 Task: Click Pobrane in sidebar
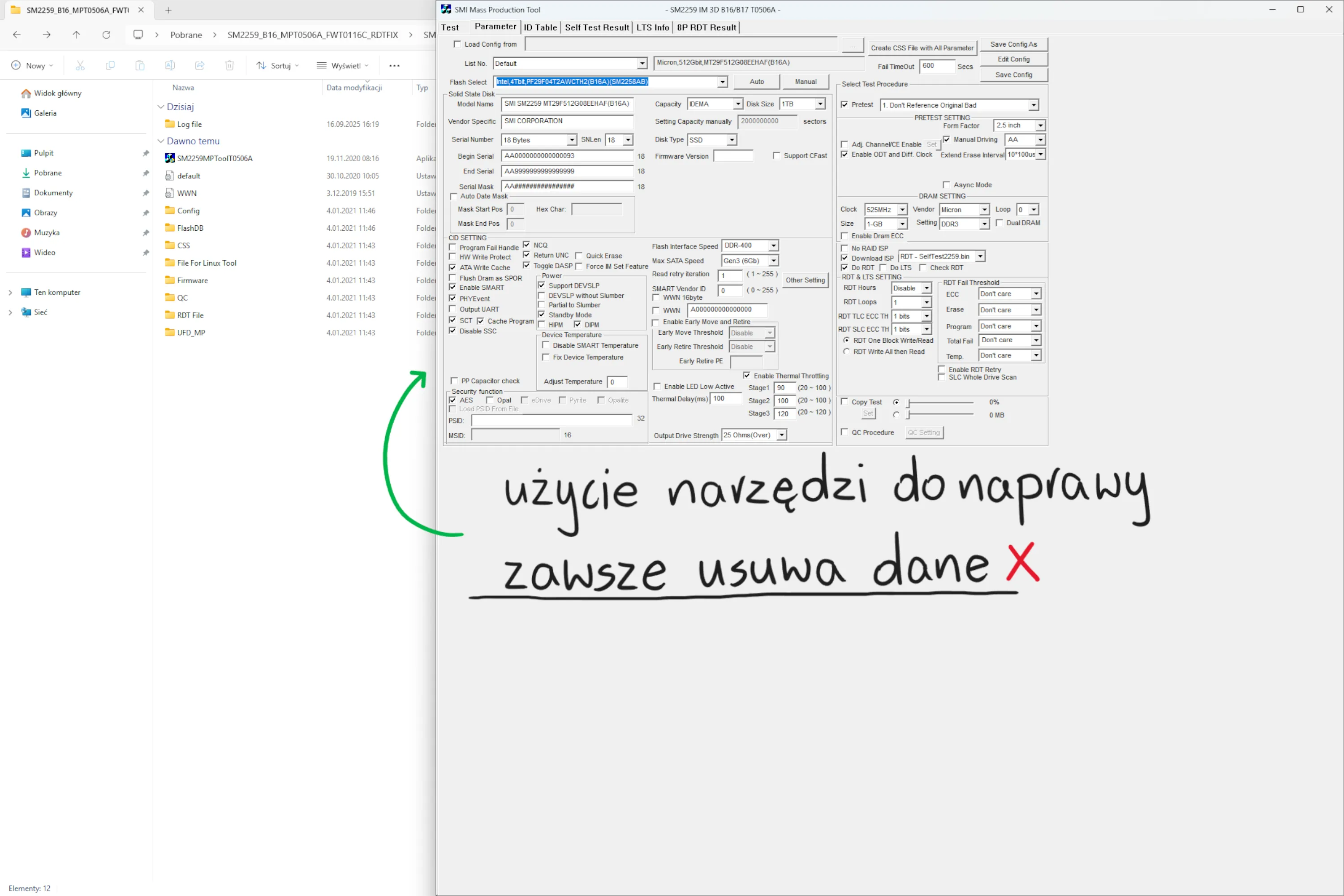point(47,172)
